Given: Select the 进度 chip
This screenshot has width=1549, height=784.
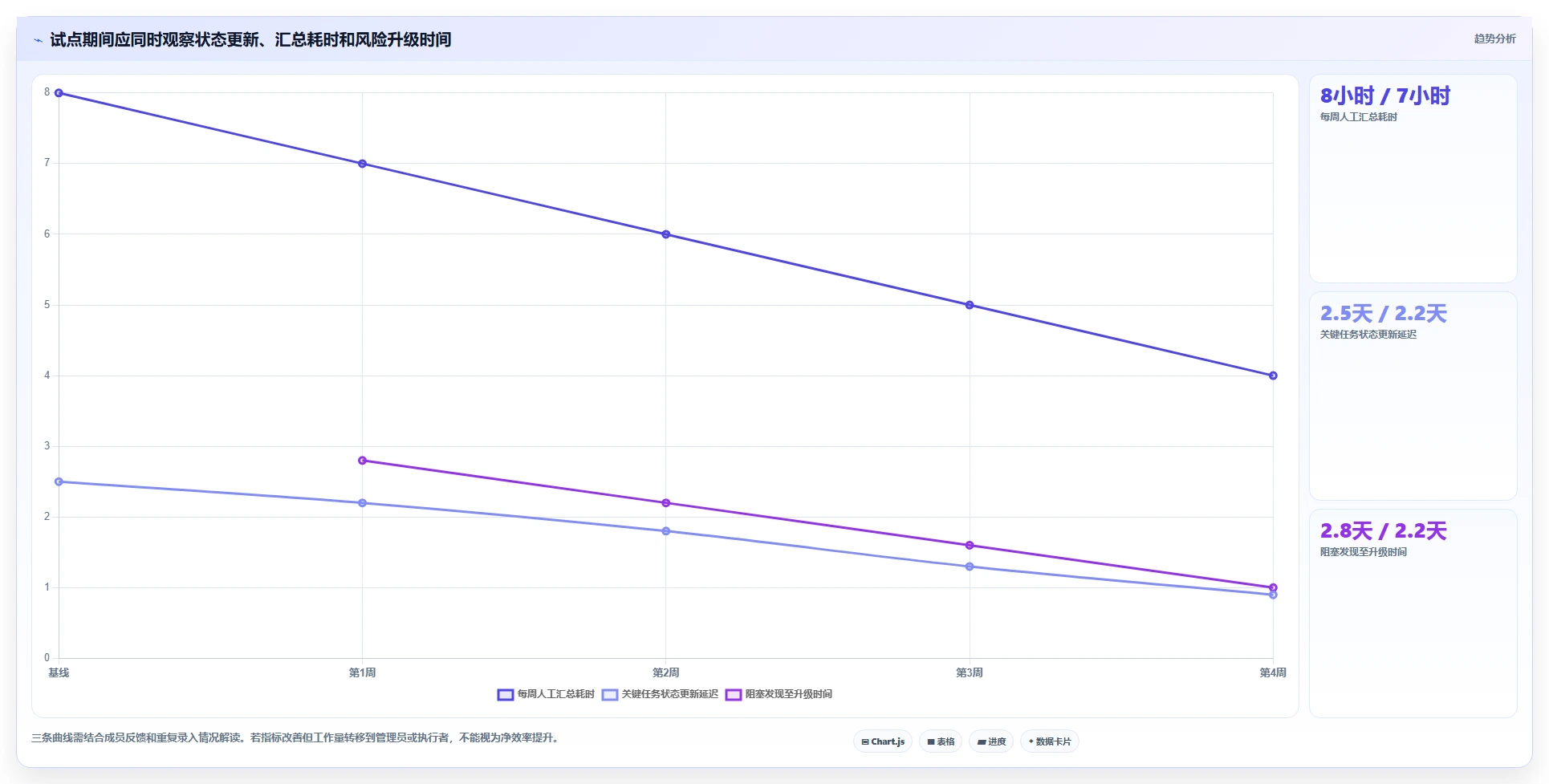Looking at the screenshot, I should 991,741.
